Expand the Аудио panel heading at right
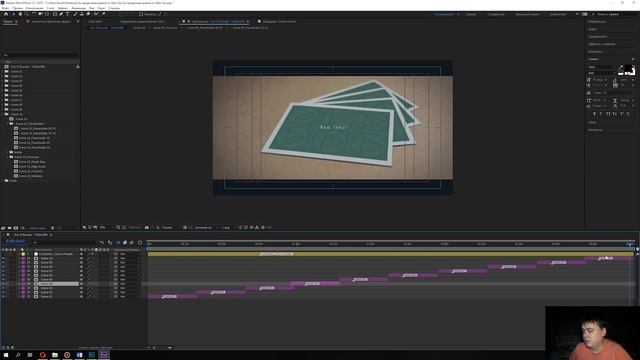The image size is (640, 360). (x=592, y=29)
